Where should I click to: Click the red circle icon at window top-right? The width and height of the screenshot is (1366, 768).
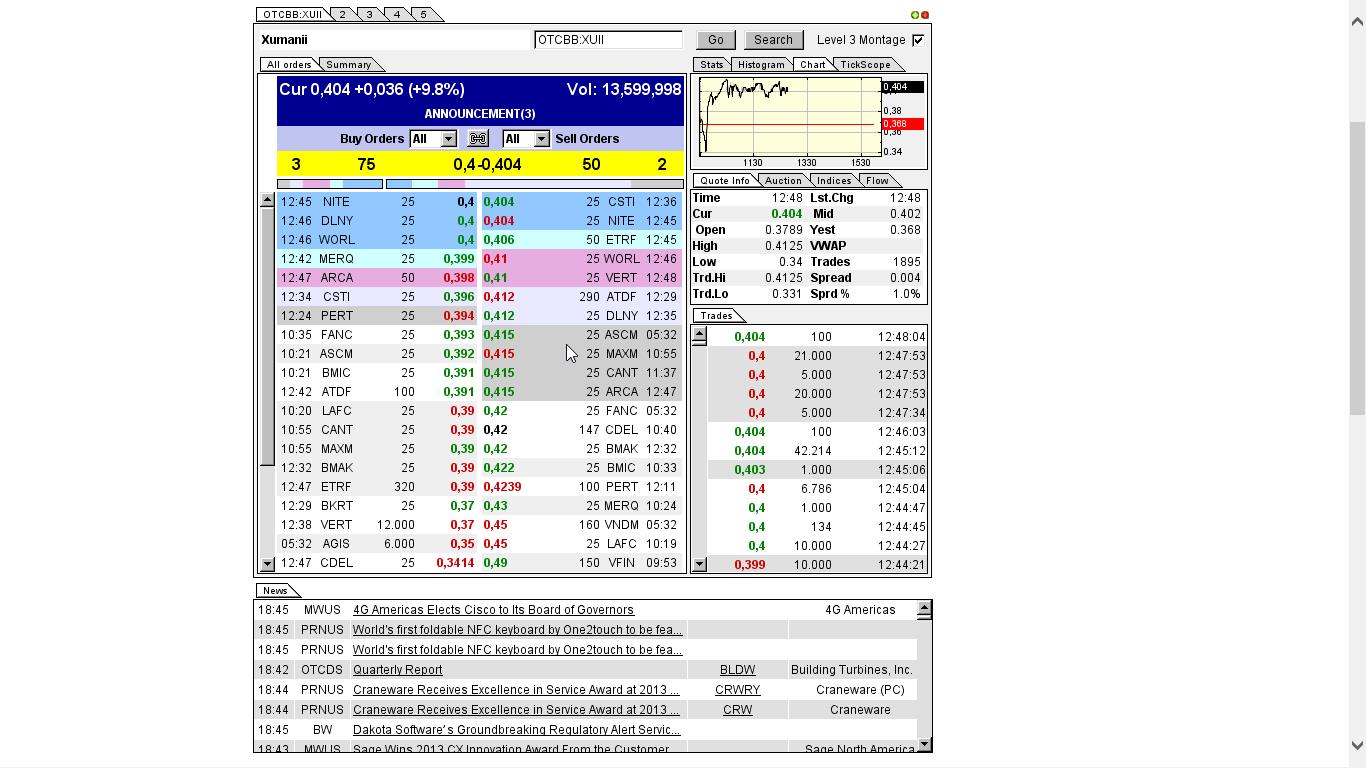pyautogui.click(x=924, y=15)
